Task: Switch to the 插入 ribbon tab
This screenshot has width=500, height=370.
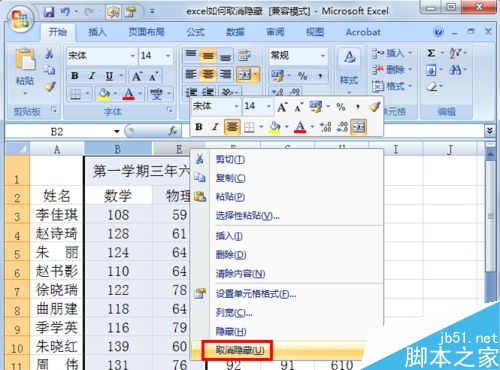Action: pyautogui.click(x=97, y=32)
